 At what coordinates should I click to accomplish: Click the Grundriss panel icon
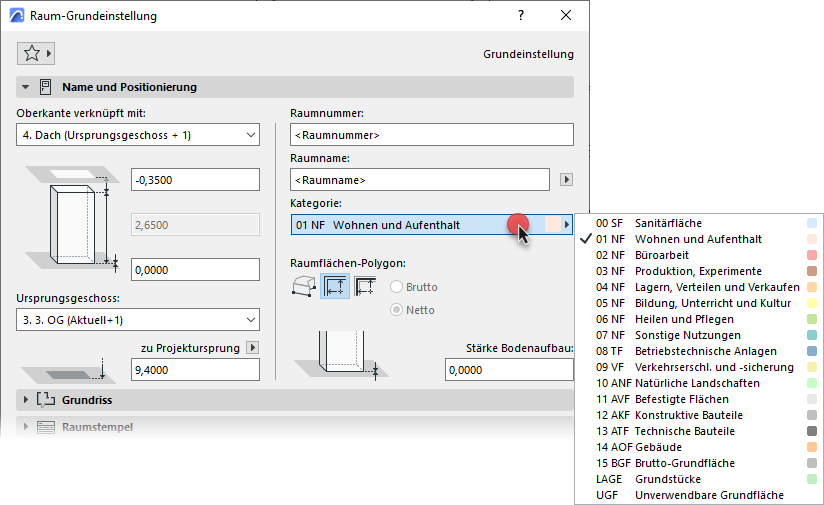tap(46, 400)
